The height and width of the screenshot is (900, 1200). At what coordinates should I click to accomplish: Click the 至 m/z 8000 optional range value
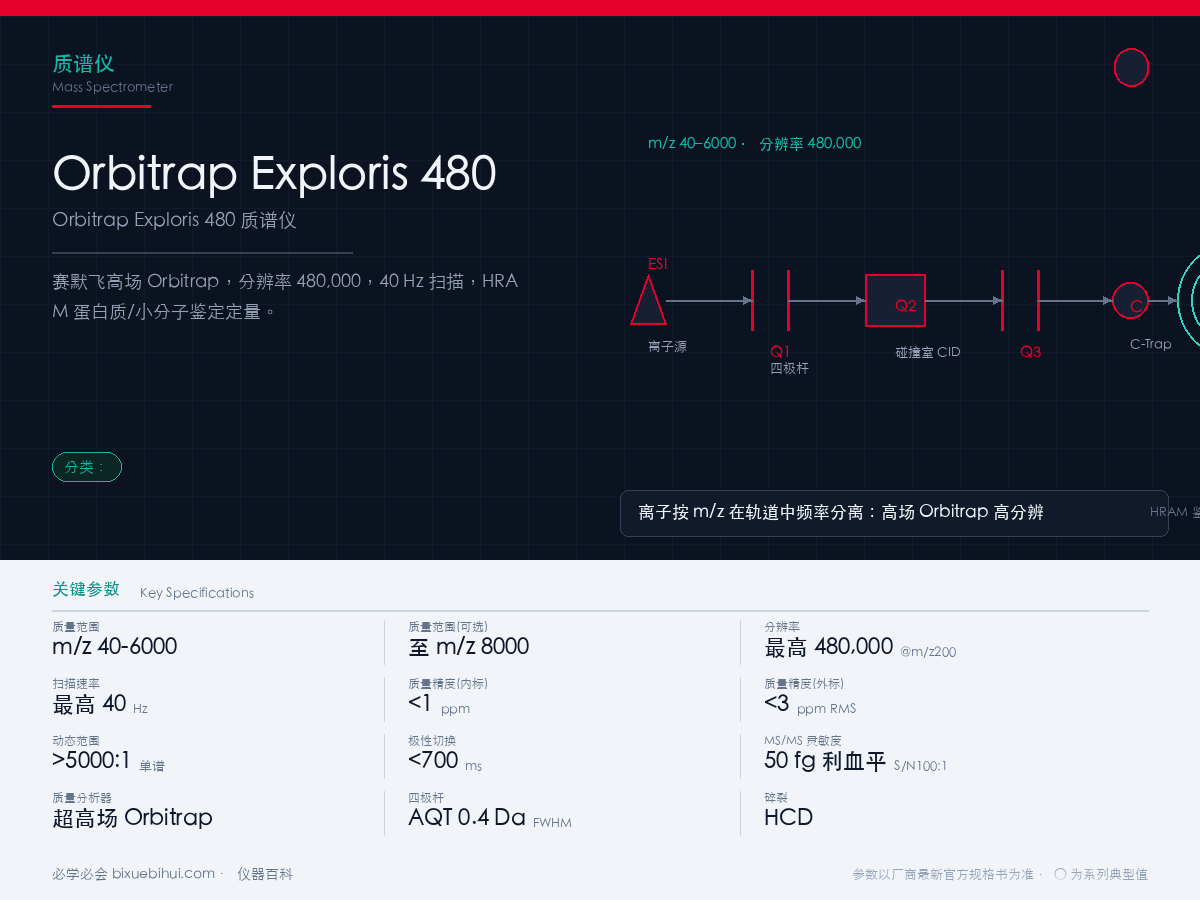pos(469,646)
